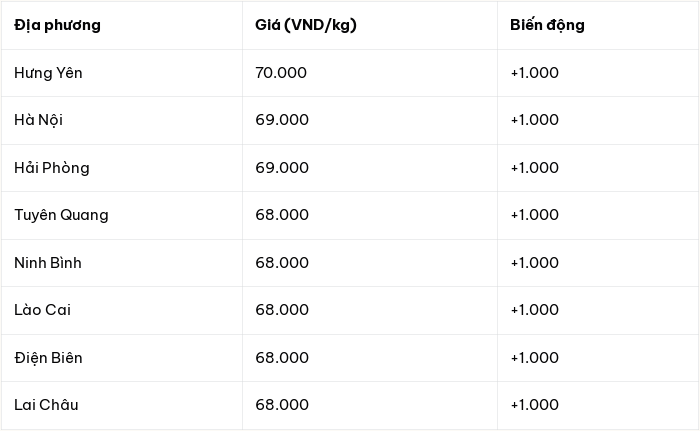Select the Hưng Yên row name
700x431 pixels.
point(48,73)
